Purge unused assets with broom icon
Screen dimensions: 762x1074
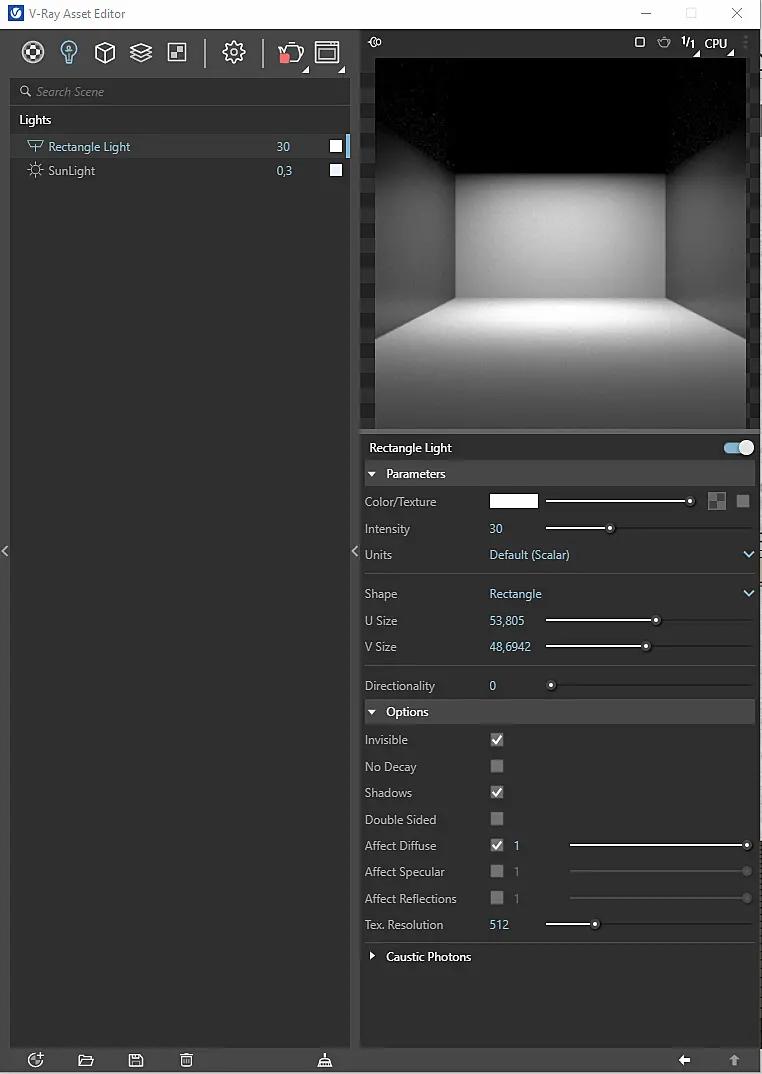pos(325,1060)
